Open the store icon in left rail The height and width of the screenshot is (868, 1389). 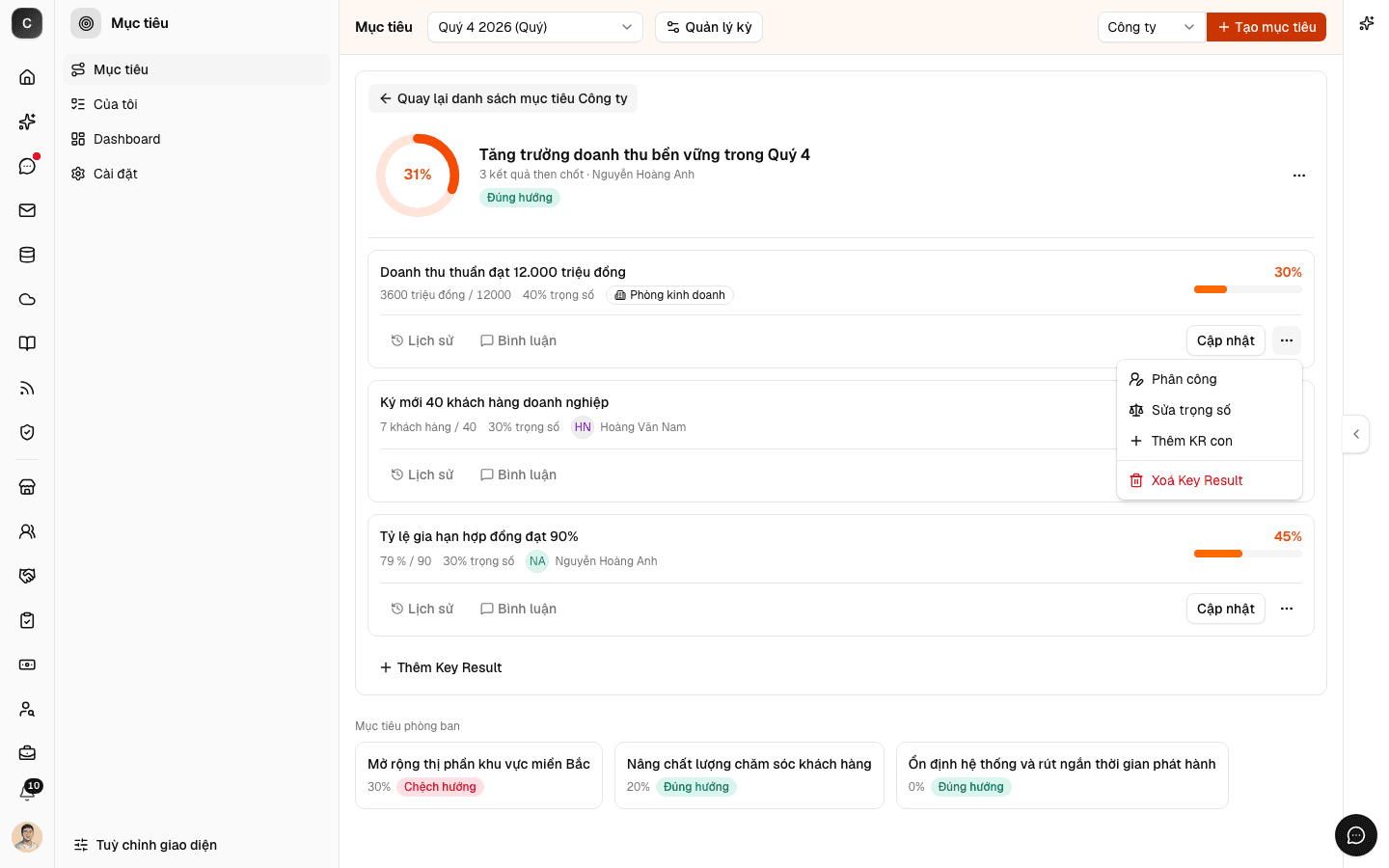[x=27, y=487]
